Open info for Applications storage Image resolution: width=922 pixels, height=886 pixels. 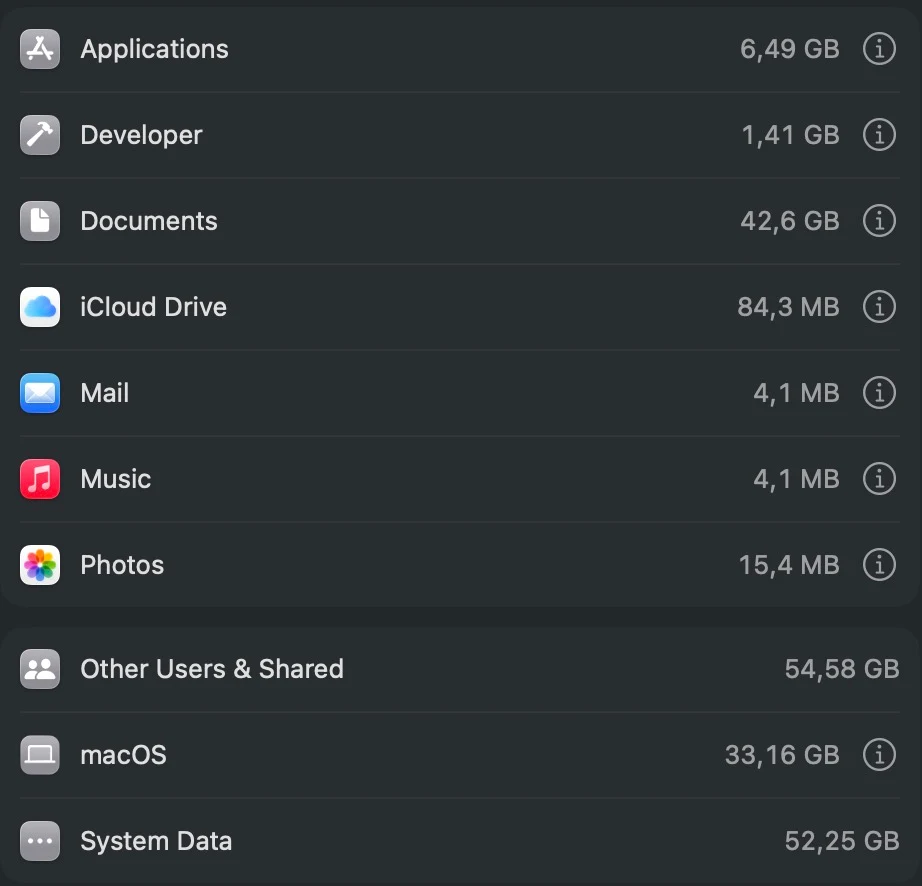click(x=879, y=49)
